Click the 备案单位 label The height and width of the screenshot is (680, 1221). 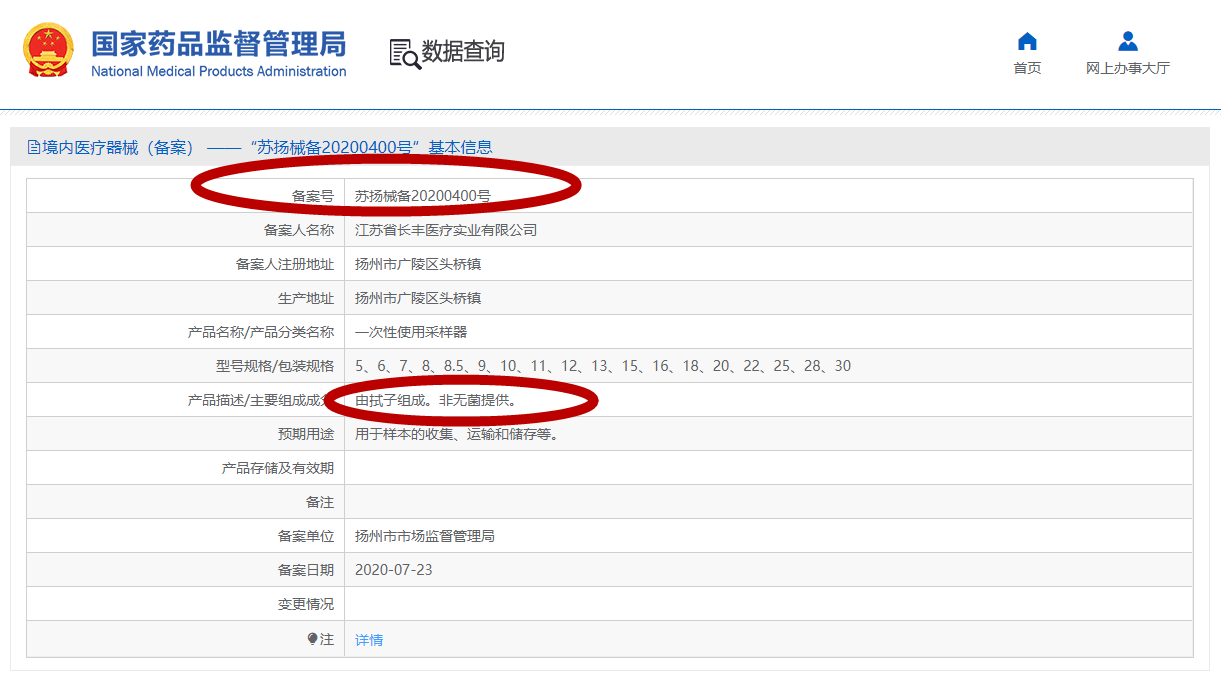306,536
